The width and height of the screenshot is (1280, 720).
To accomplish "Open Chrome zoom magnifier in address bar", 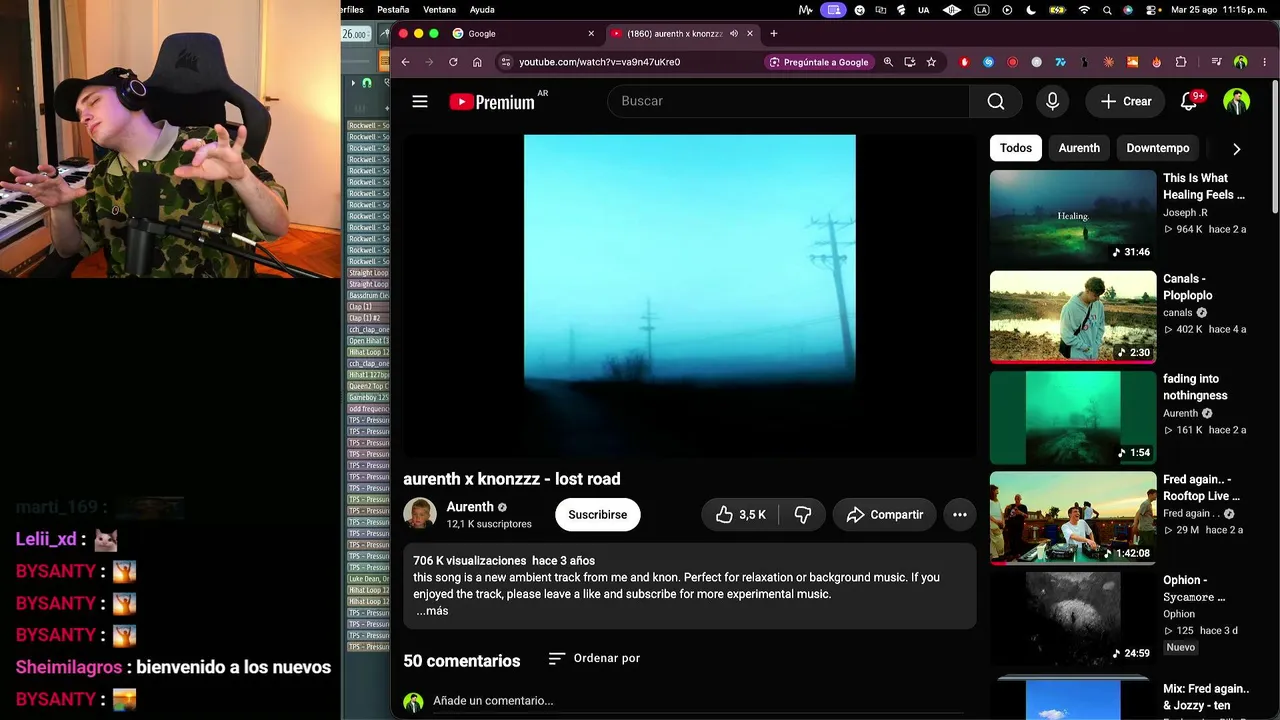I will pos(888,62).
